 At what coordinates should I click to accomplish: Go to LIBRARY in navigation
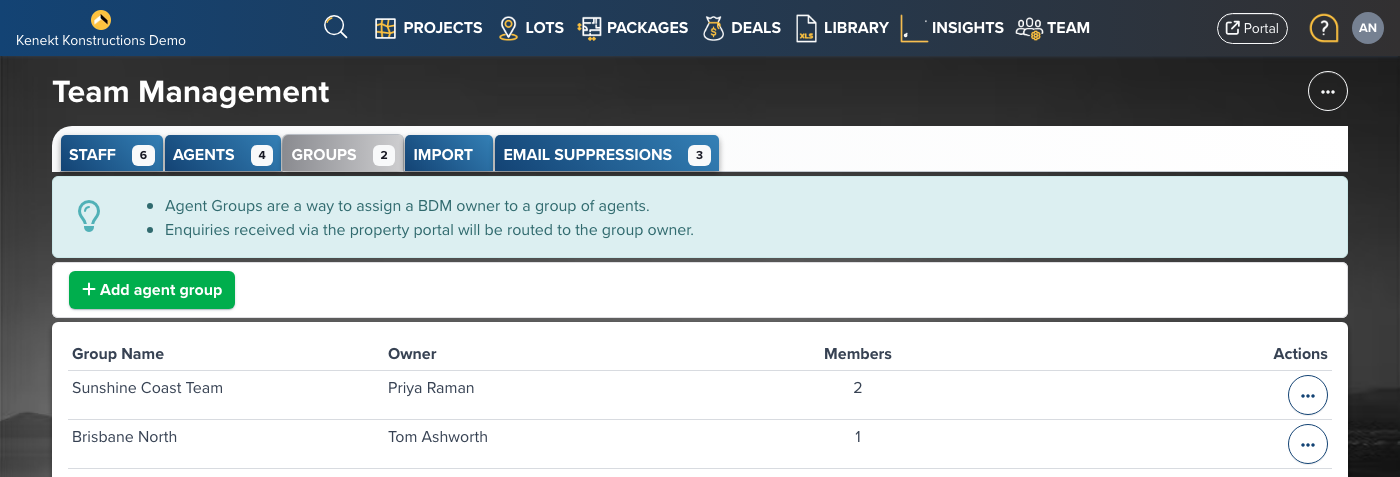(856, 28)
